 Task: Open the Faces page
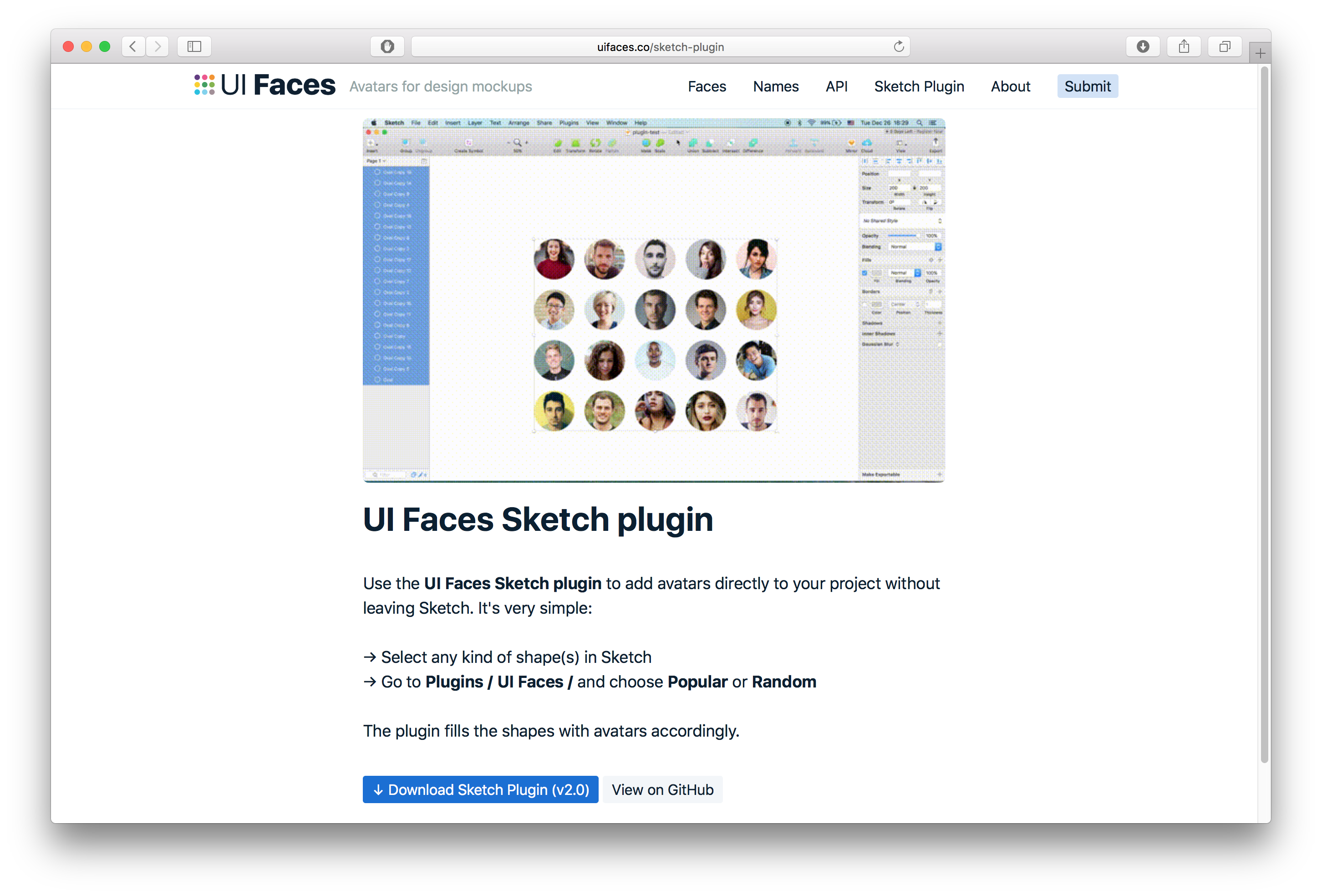[707, 87]
